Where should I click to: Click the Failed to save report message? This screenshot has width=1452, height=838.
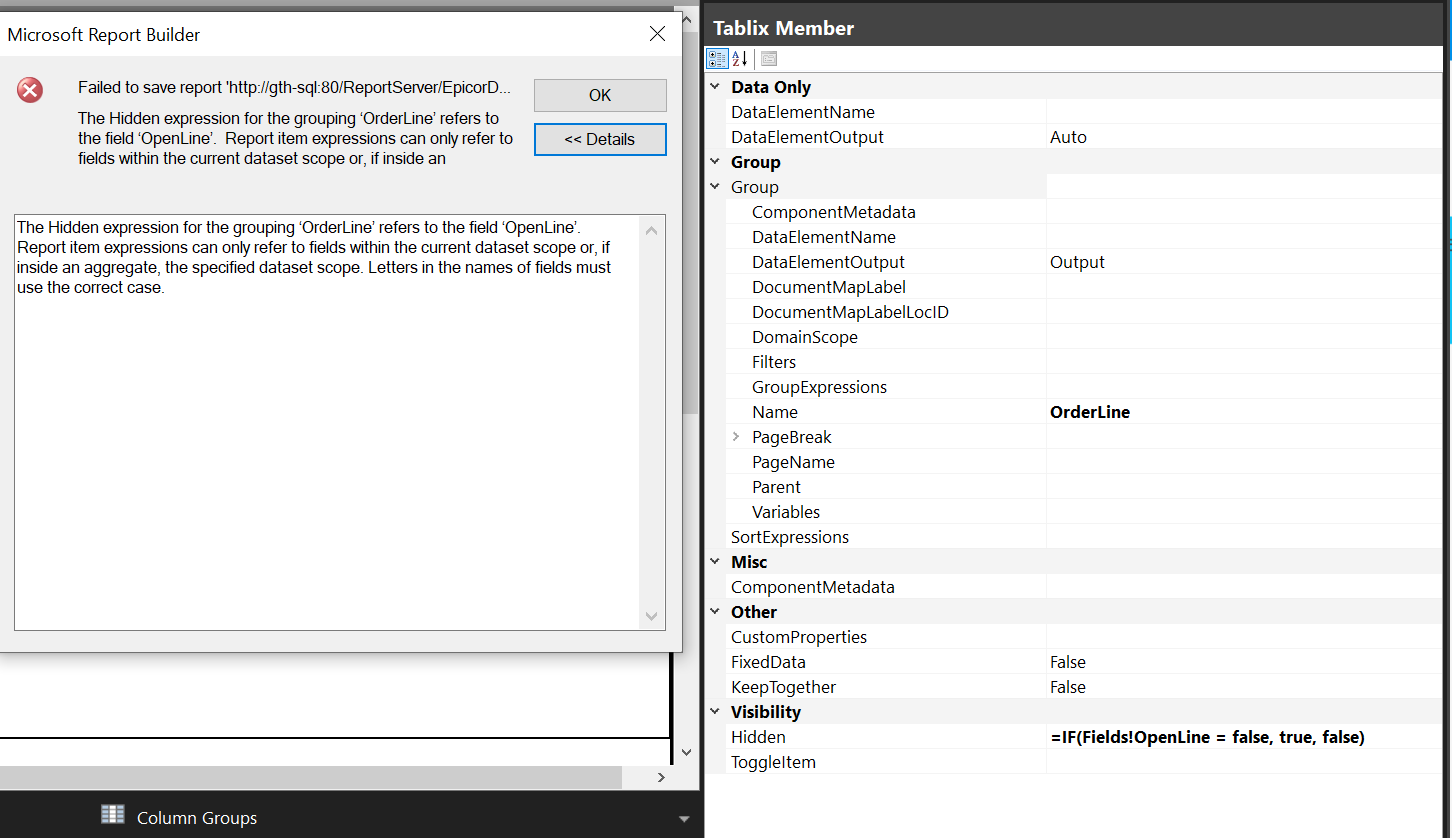295,88
